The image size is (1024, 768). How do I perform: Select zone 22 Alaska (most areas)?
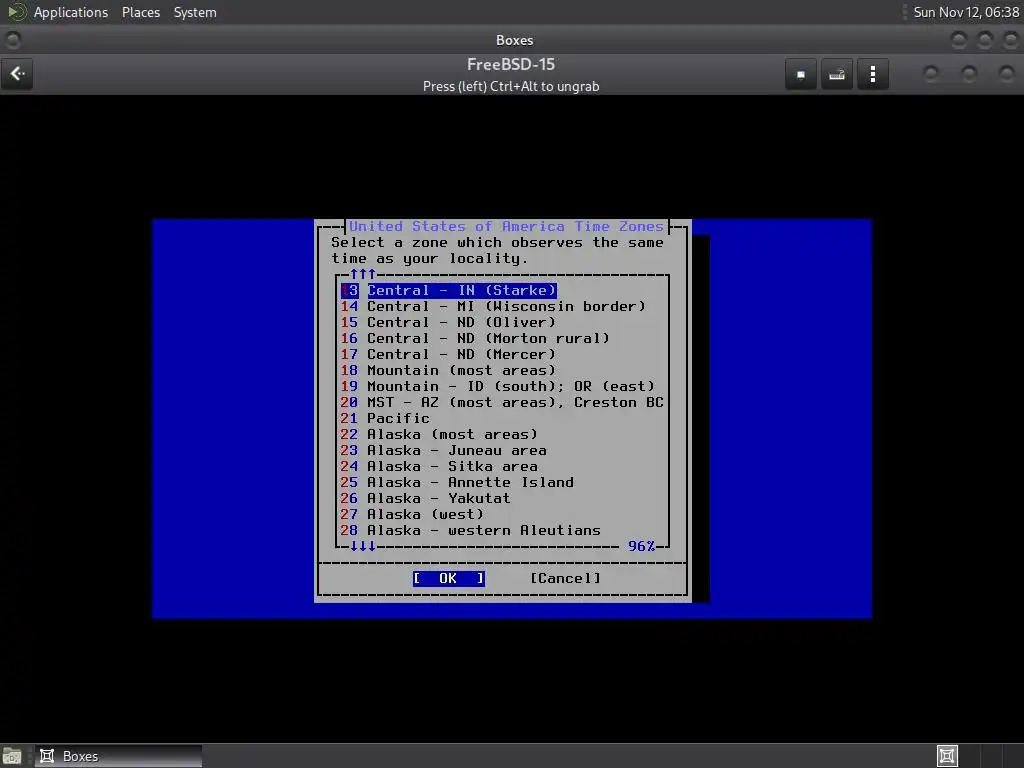pyautogui.click(x=439, y=434)
